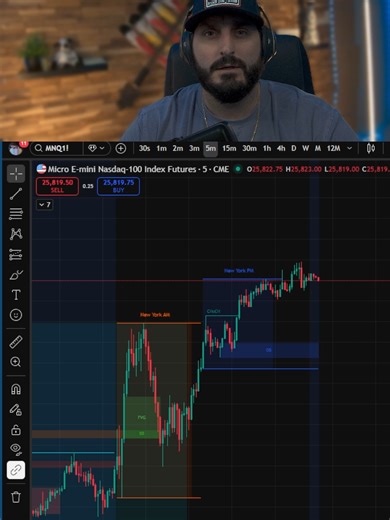Image resolution: width=390 pixels, height=520 pixels.
Task: Toggle lock all drawings
Action: pyautogui.click(x=16, y=430)
